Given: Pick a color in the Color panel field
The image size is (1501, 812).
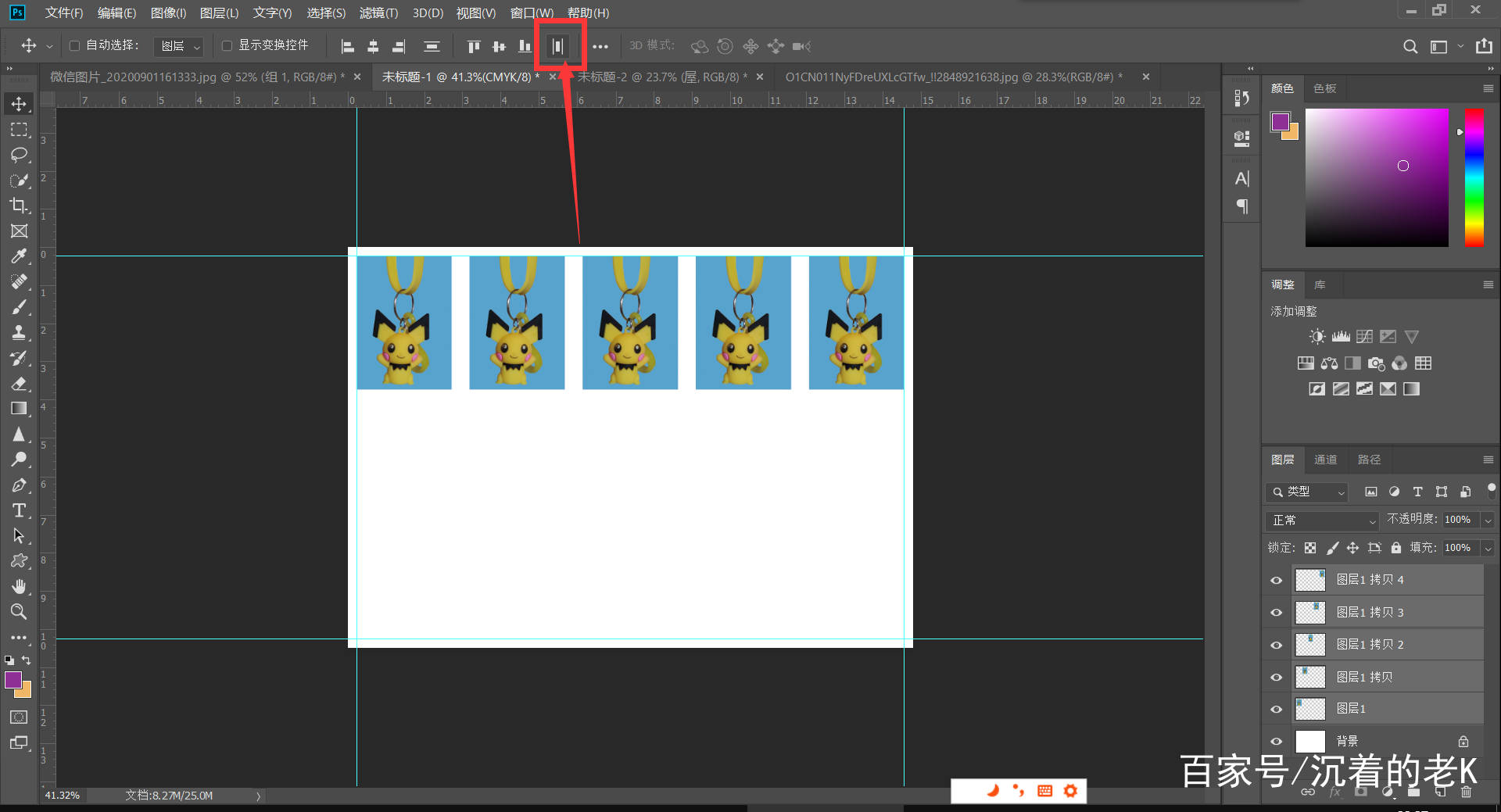Looking at the screenshot, I should point(1377,178).
